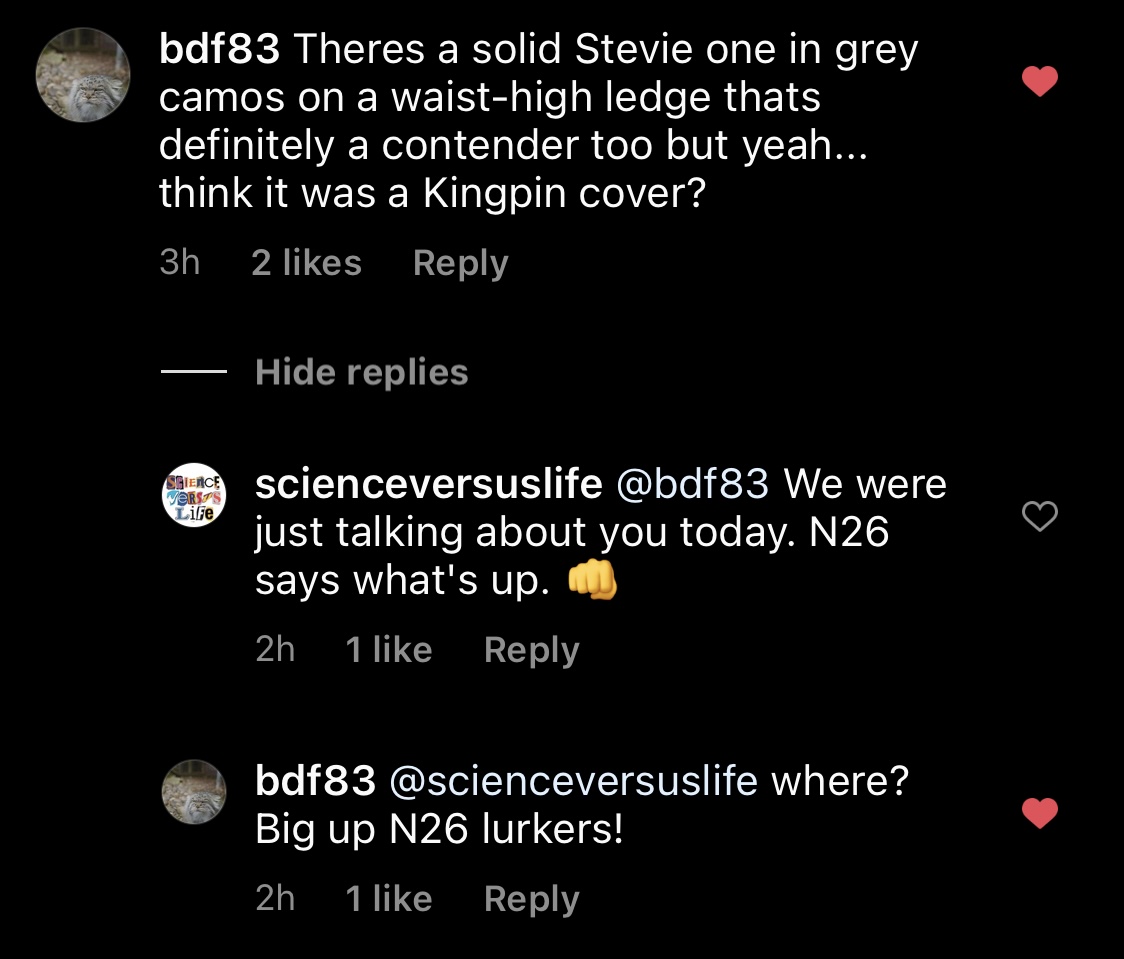Tap the scienceversuslife username

(428, 484)
